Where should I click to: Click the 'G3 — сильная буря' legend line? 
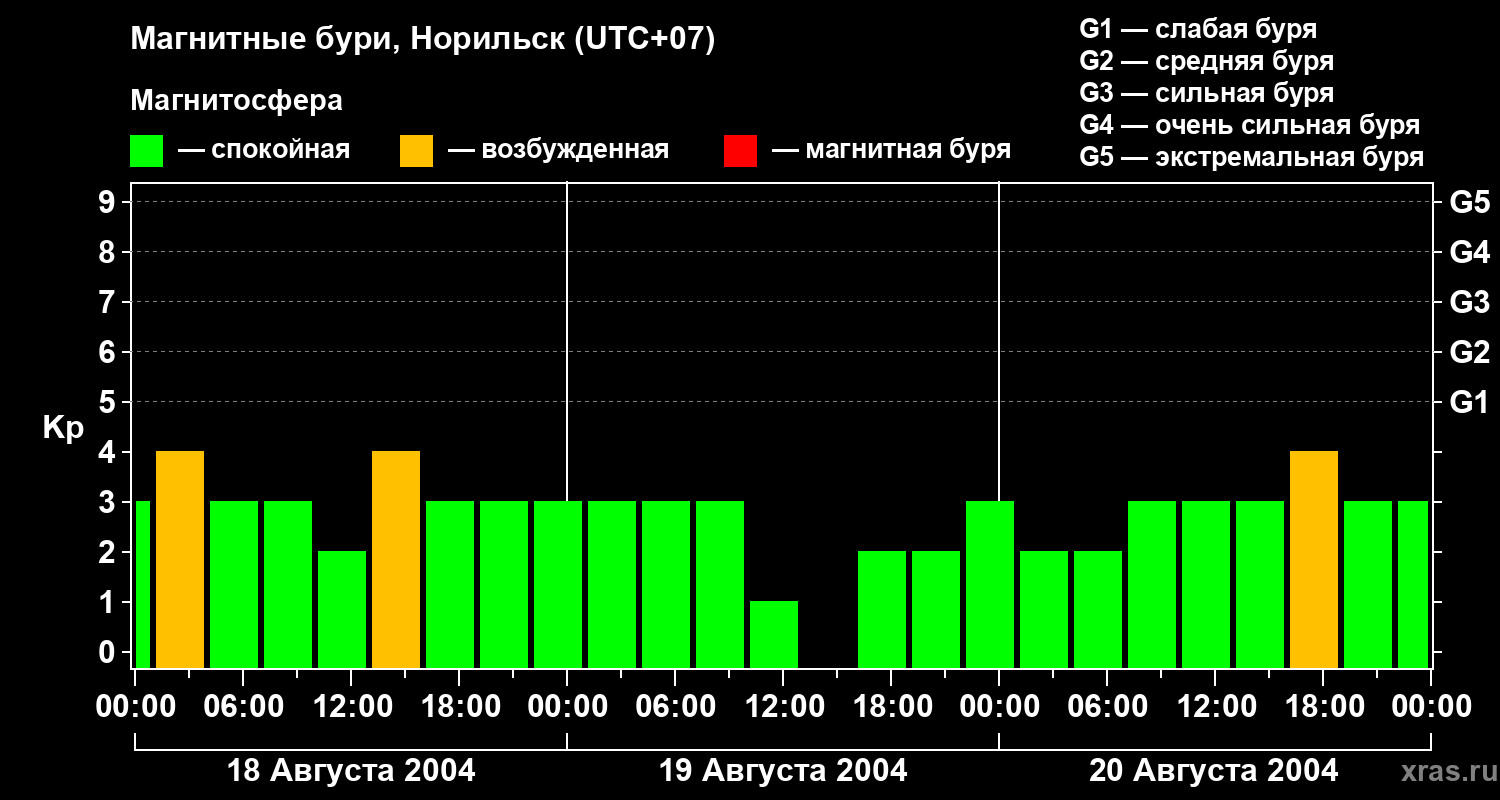pos(1207,93)
